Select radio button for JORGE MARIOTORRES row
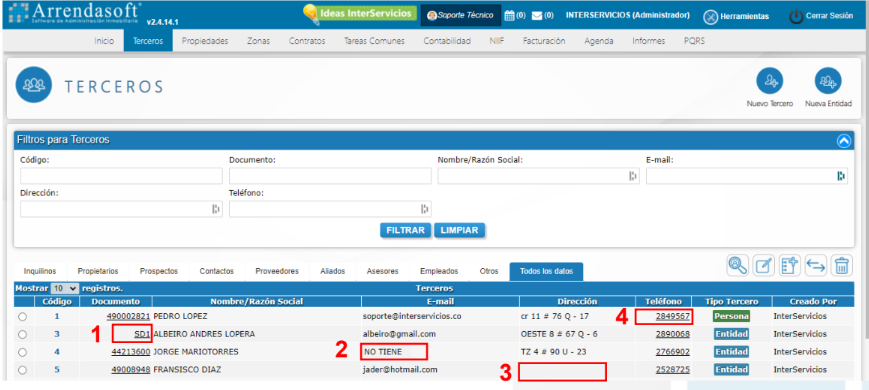Viewport: 869px width, 390px height. coord(22,352)
